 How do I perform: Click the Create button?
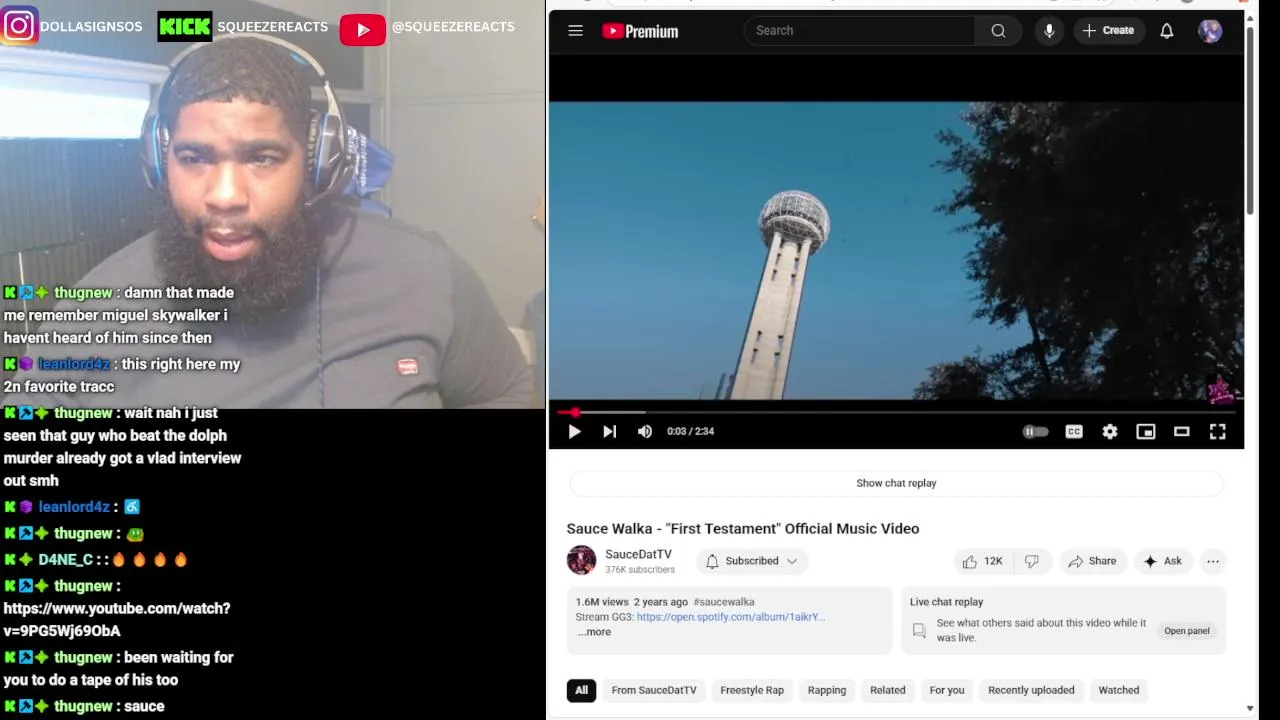click(x=1108, y=31)
